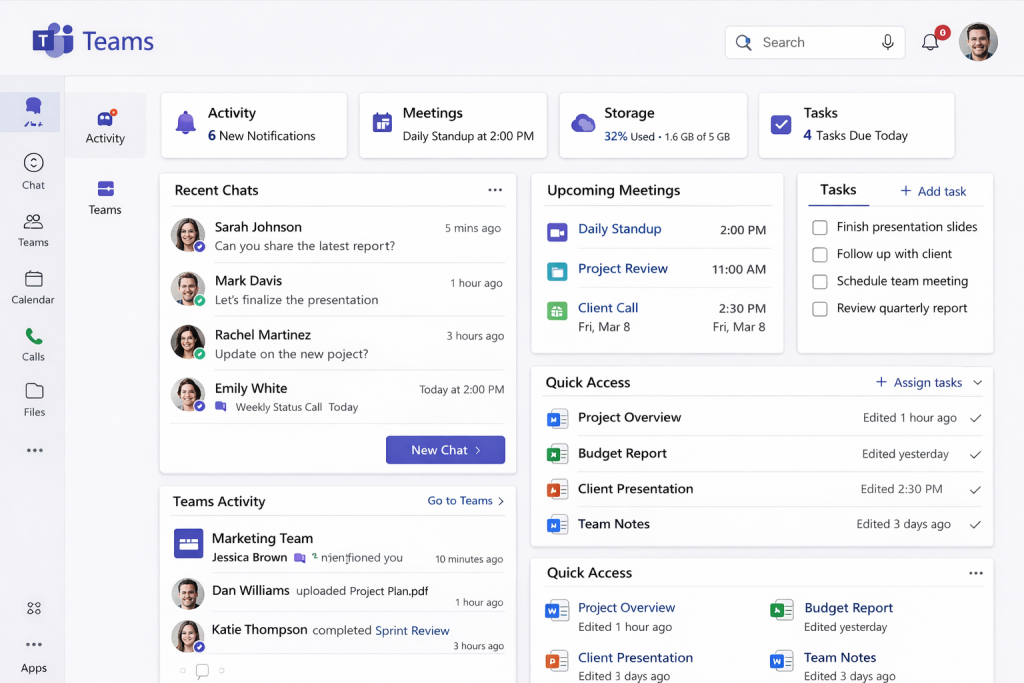Check the Follow up with client task
1024x683 pixels.
[820, 255]
